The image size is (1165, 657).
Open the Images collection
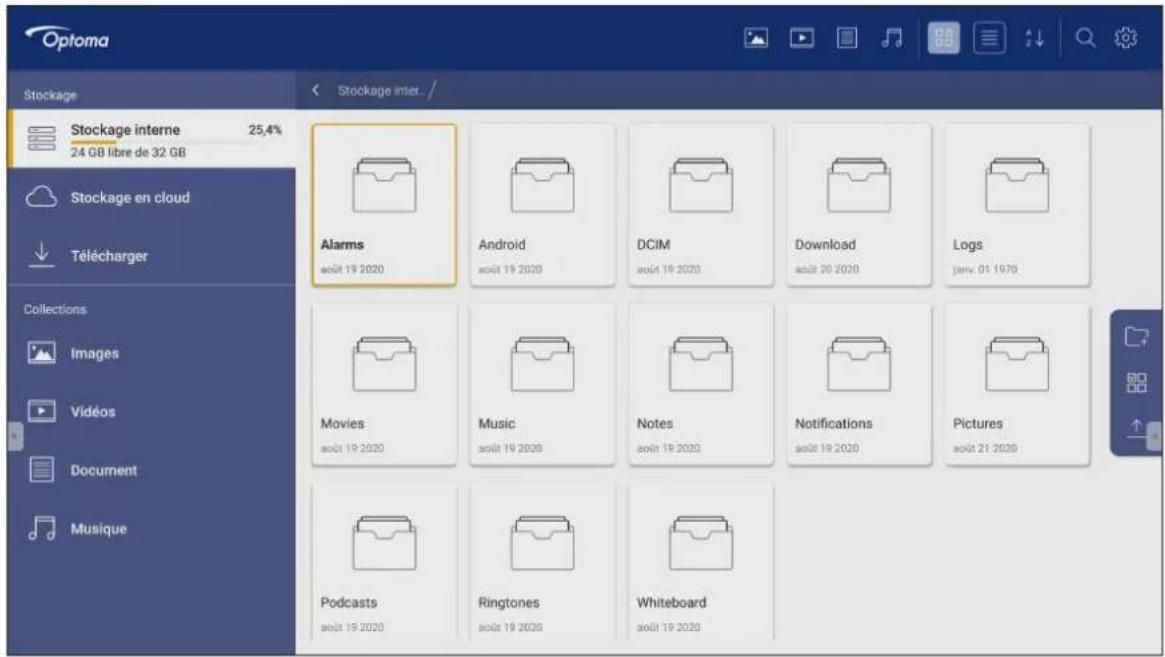point(94,353)
